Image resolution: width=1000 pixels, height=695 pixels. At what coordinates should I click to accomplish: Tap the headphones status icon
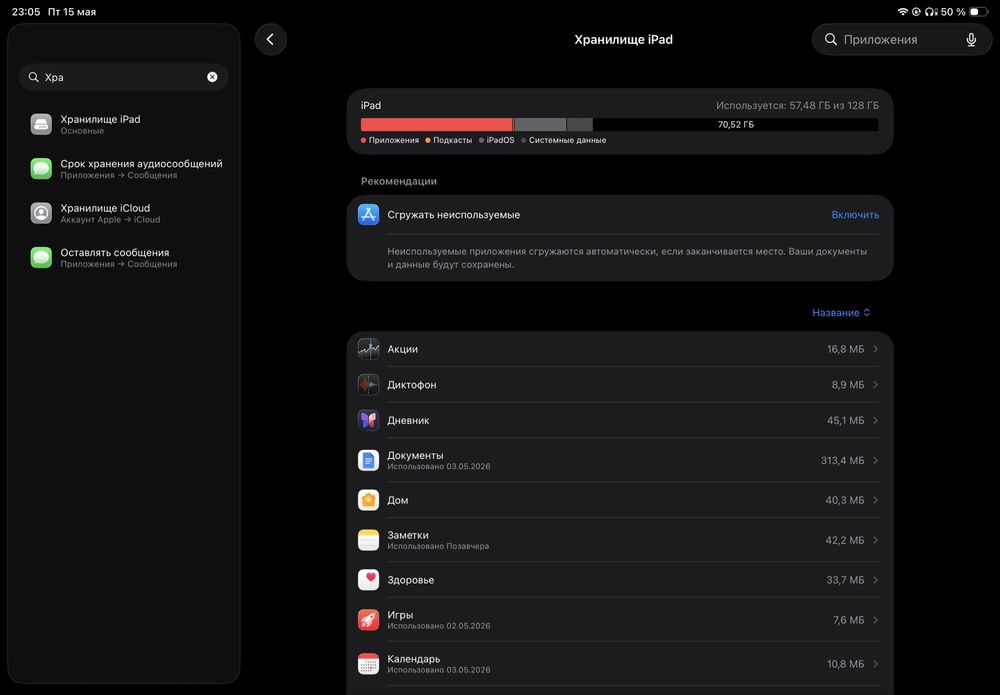(931, 11)
